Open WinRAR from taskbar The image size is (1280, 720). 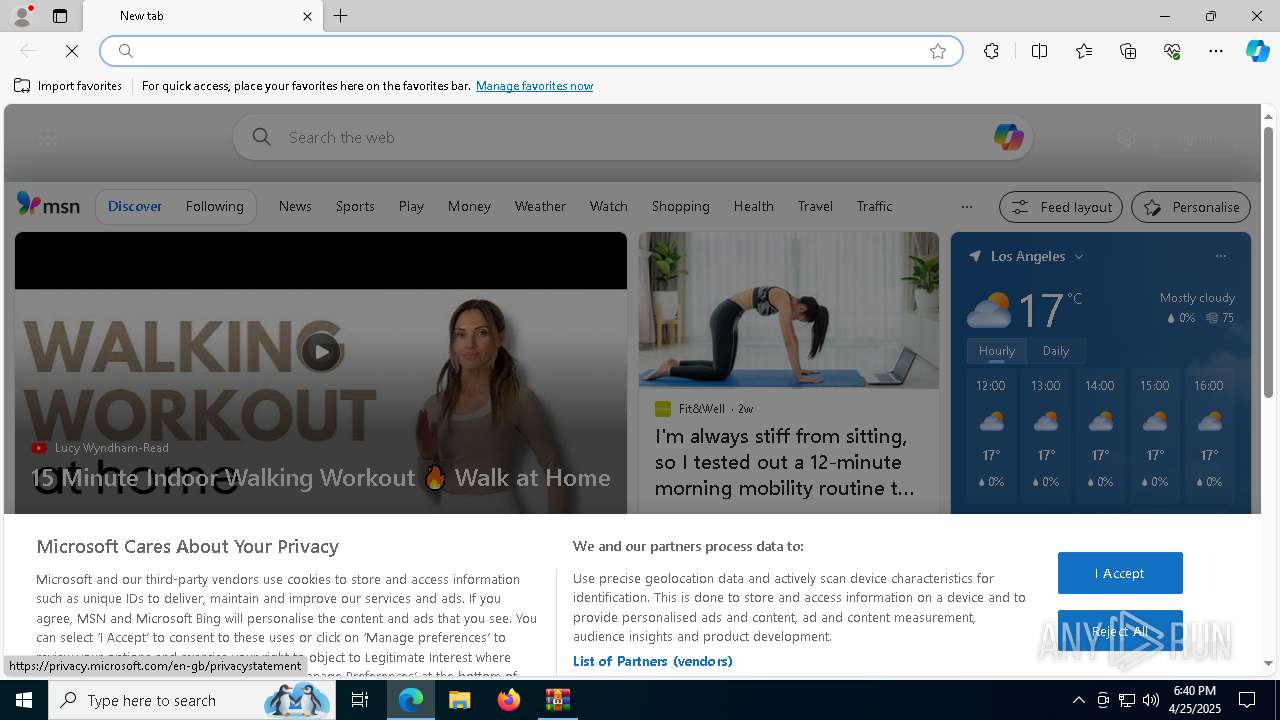point(557,700)
